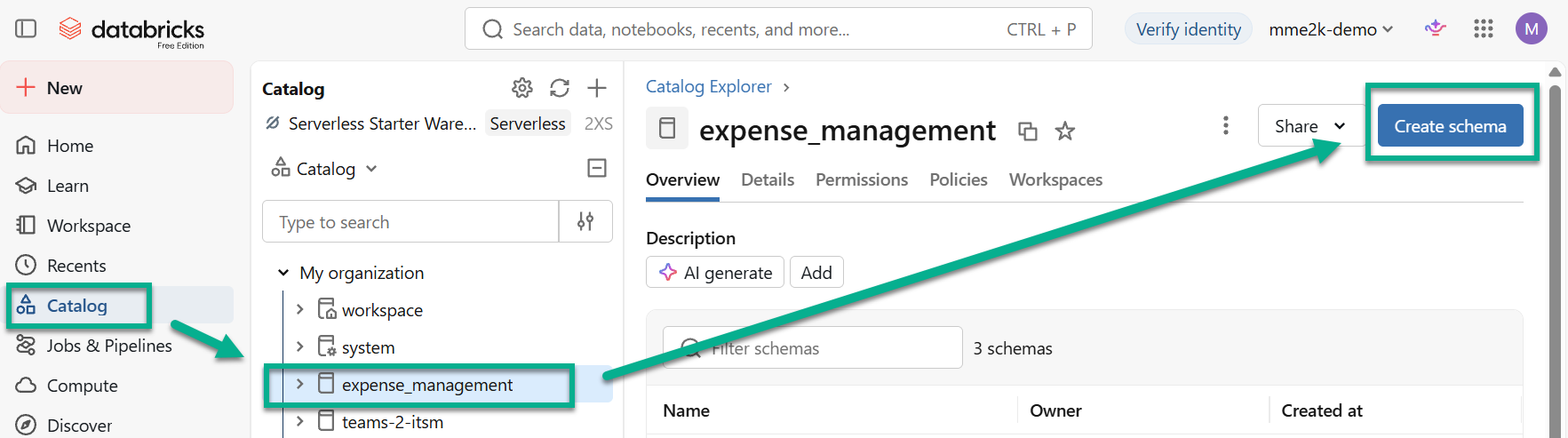The width and height of the screenshot is (1568, 438).
Task: Open the three-dot kebab menu
Action: [1226, 126]
